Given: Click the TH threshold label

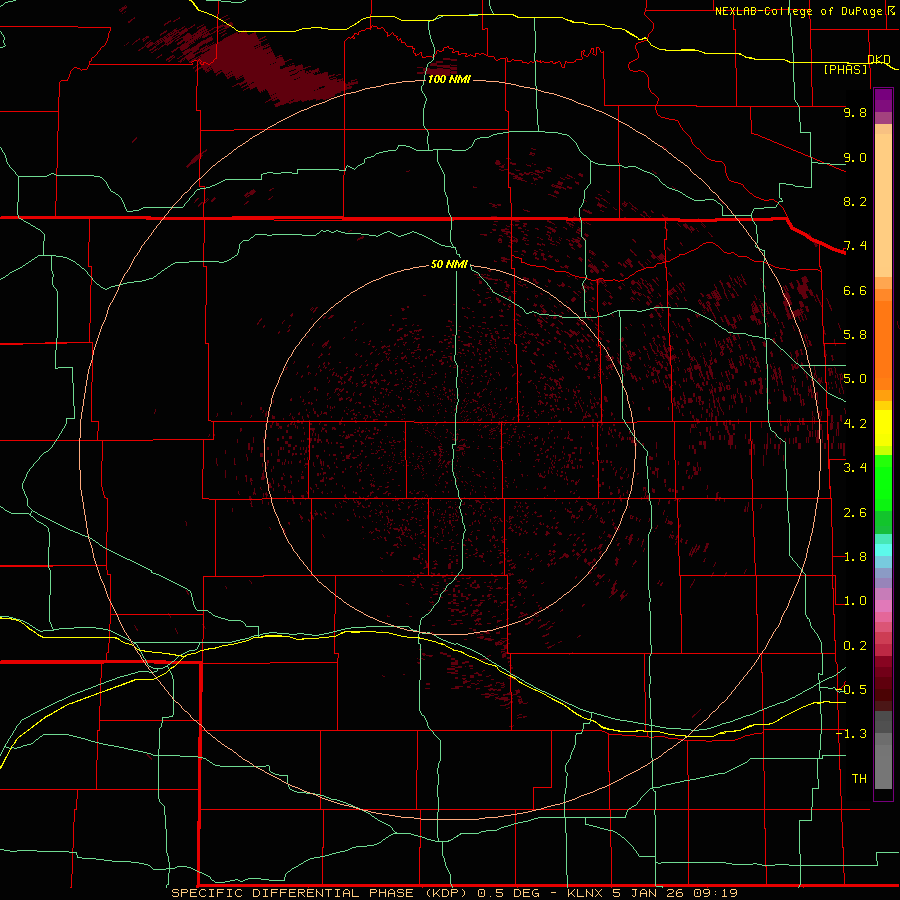Looking at the screenshot, I should click(x=859, y=778).
